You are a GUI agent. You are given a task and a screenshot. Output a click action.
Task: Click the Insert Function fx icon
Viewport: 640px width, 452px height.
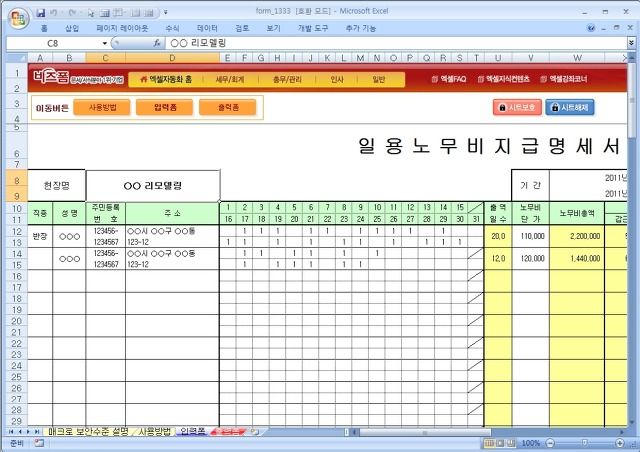click(x=157, y=43)
